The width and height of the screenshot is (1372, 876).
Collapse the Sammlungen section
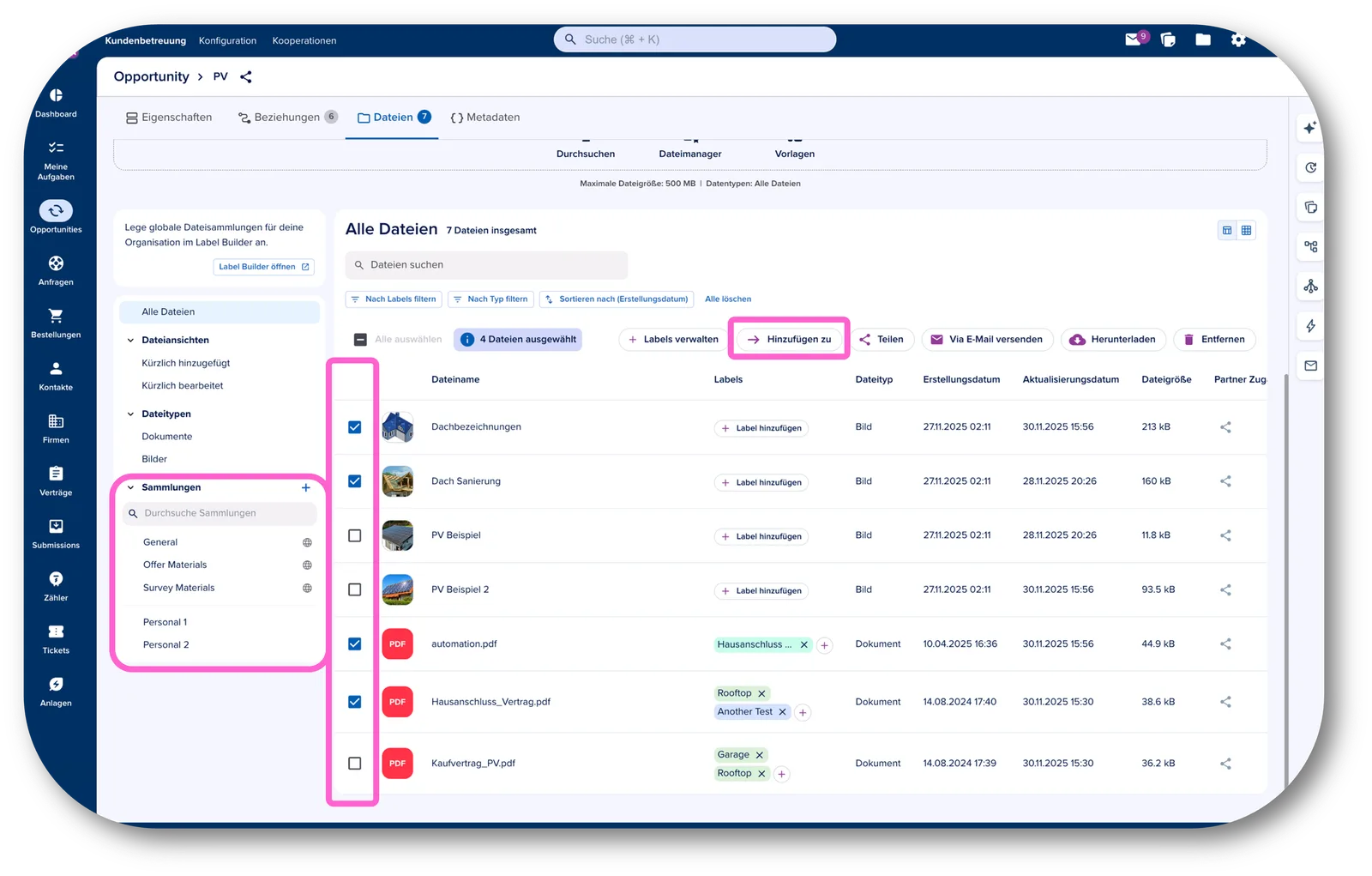130,487
